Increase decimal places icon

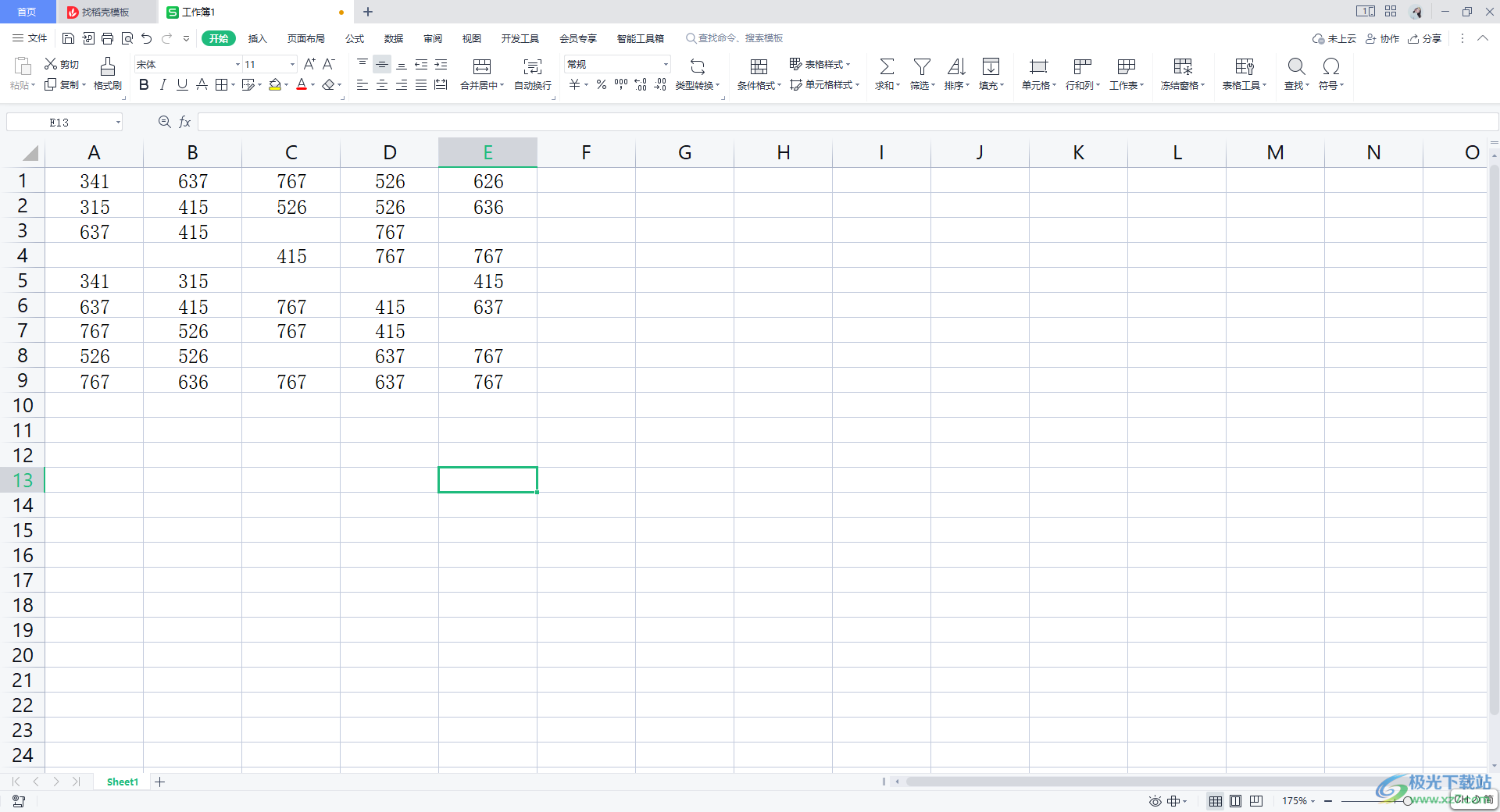641,84
